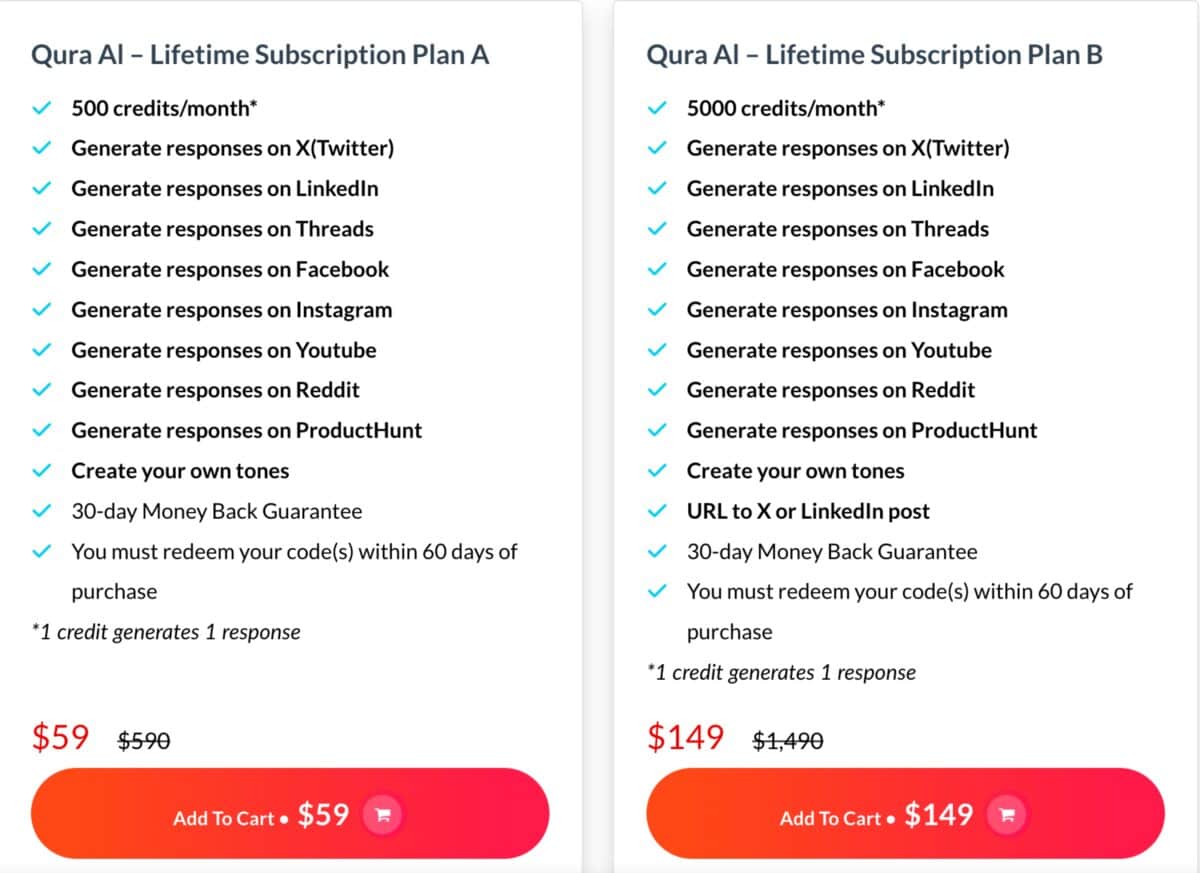1200x873 pixels.
Task: Add Plan A to cart for $59
Action: (290, 814)
